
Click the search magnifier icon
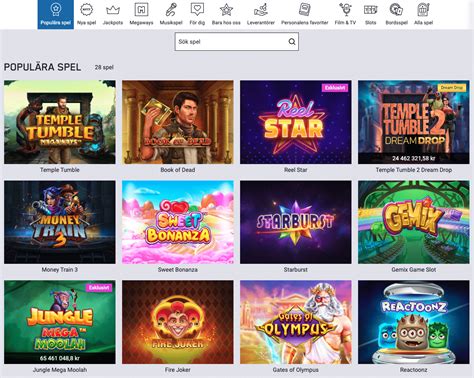coord(292,42)
